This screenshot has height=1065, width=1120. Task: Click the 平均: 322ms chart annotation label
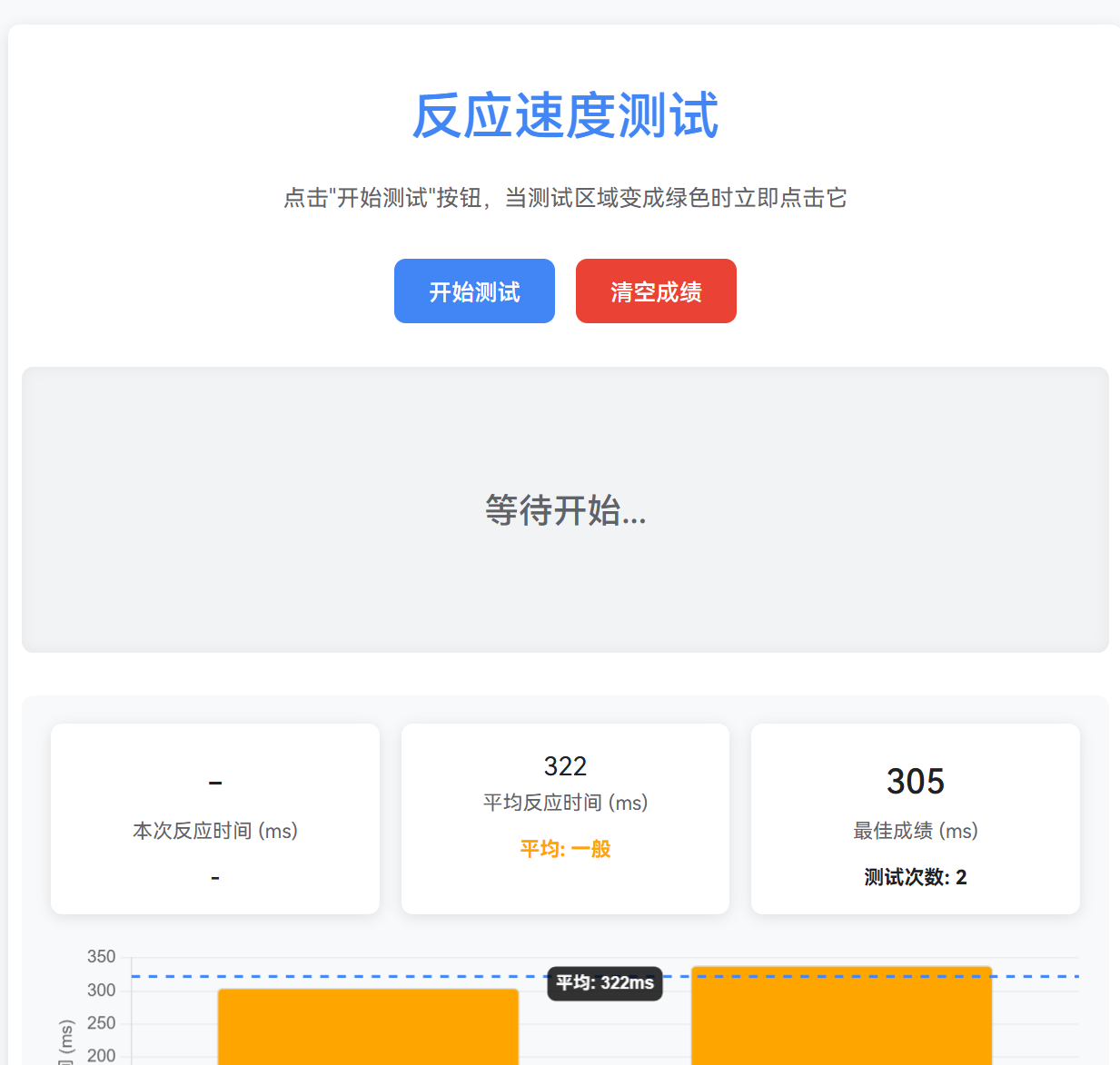click(605, 983)
